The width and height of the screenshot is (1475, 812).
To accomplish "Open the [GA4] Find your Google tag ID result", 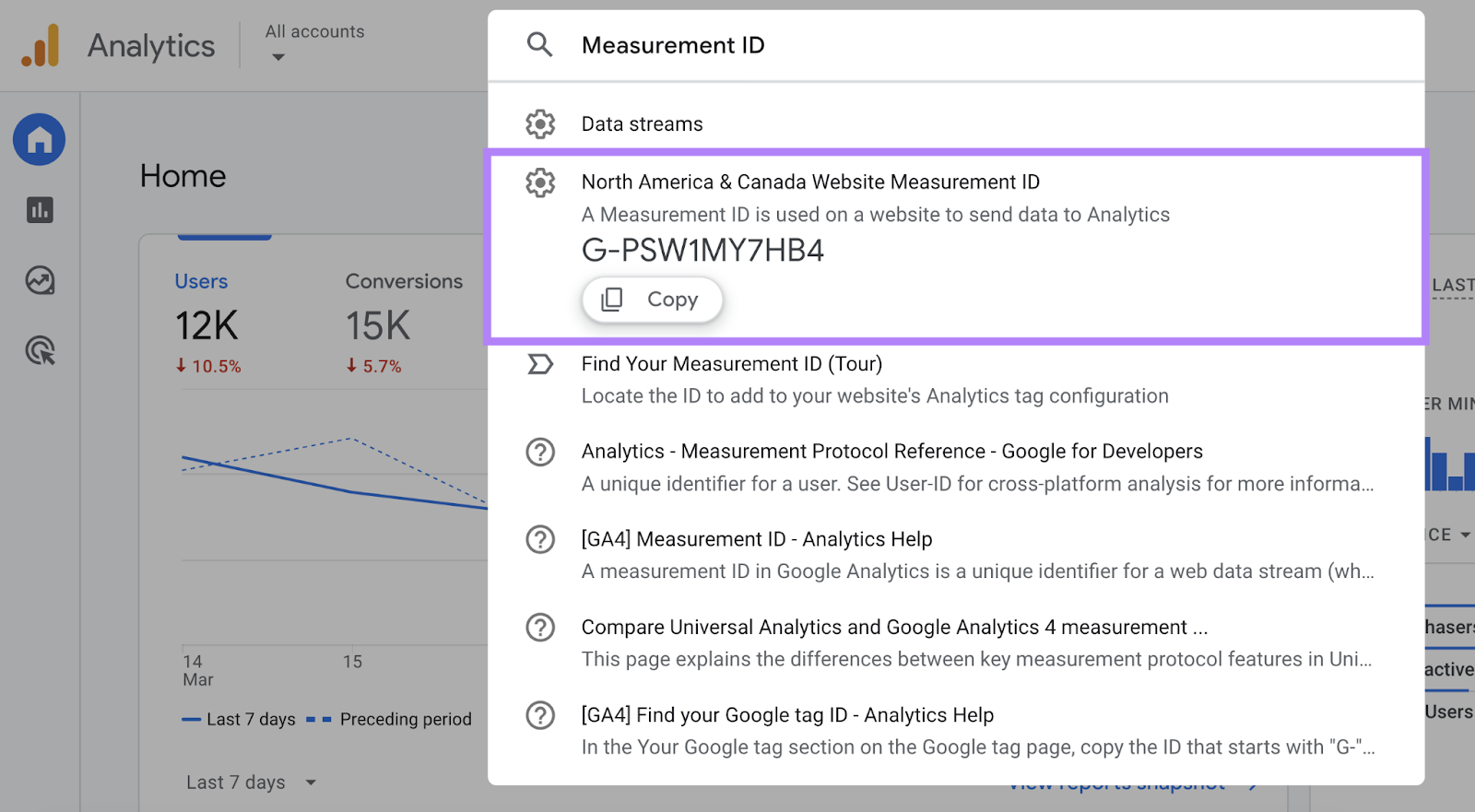I will click(786, 715).
